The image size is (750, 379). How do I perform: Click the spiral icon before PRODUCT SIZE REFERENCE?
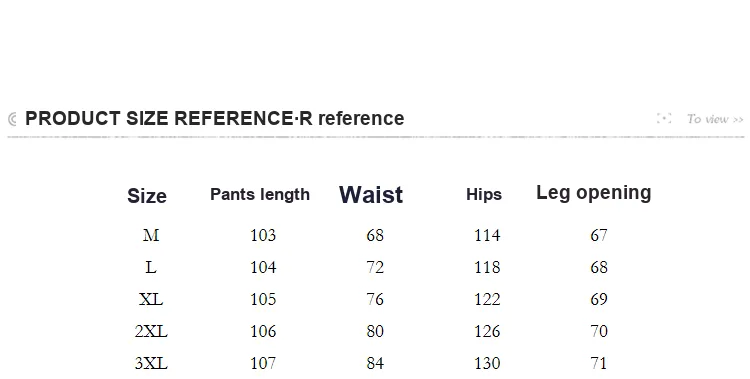coord(13,119)
